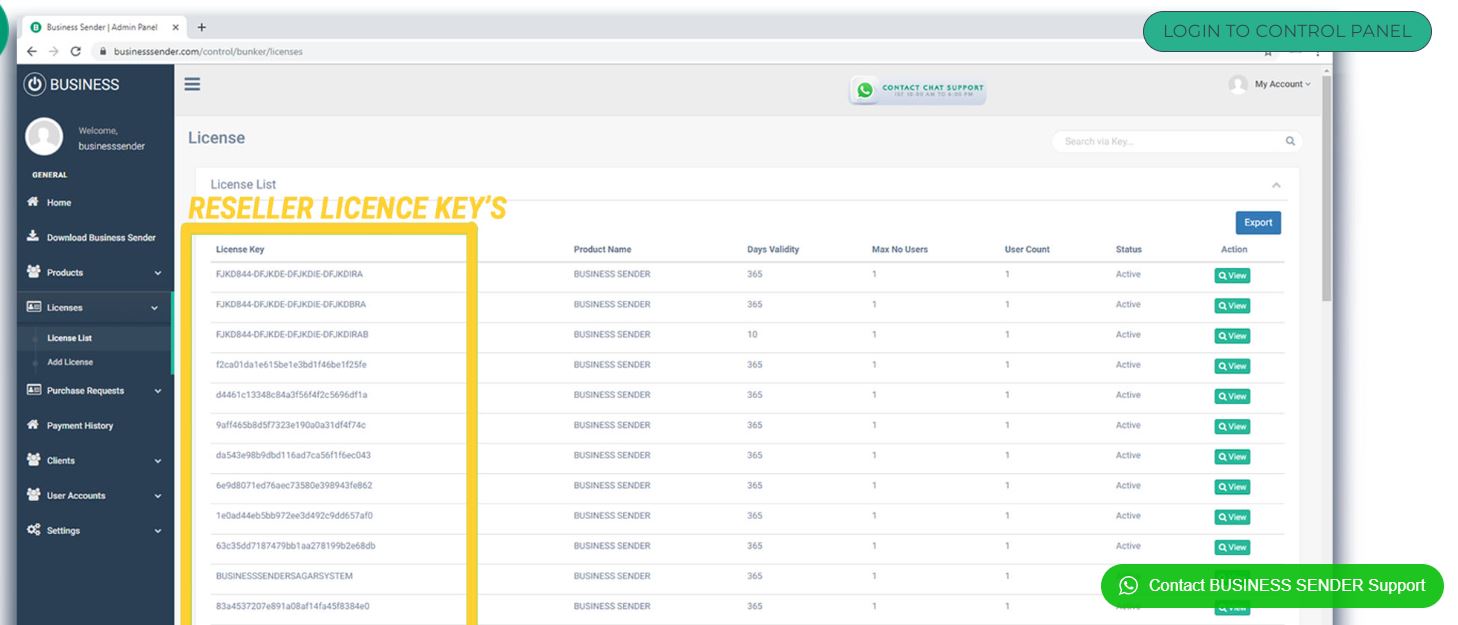This screenshot has height=625, width=1458.
Task: Click the Status column header
Action: (1129, 249)
